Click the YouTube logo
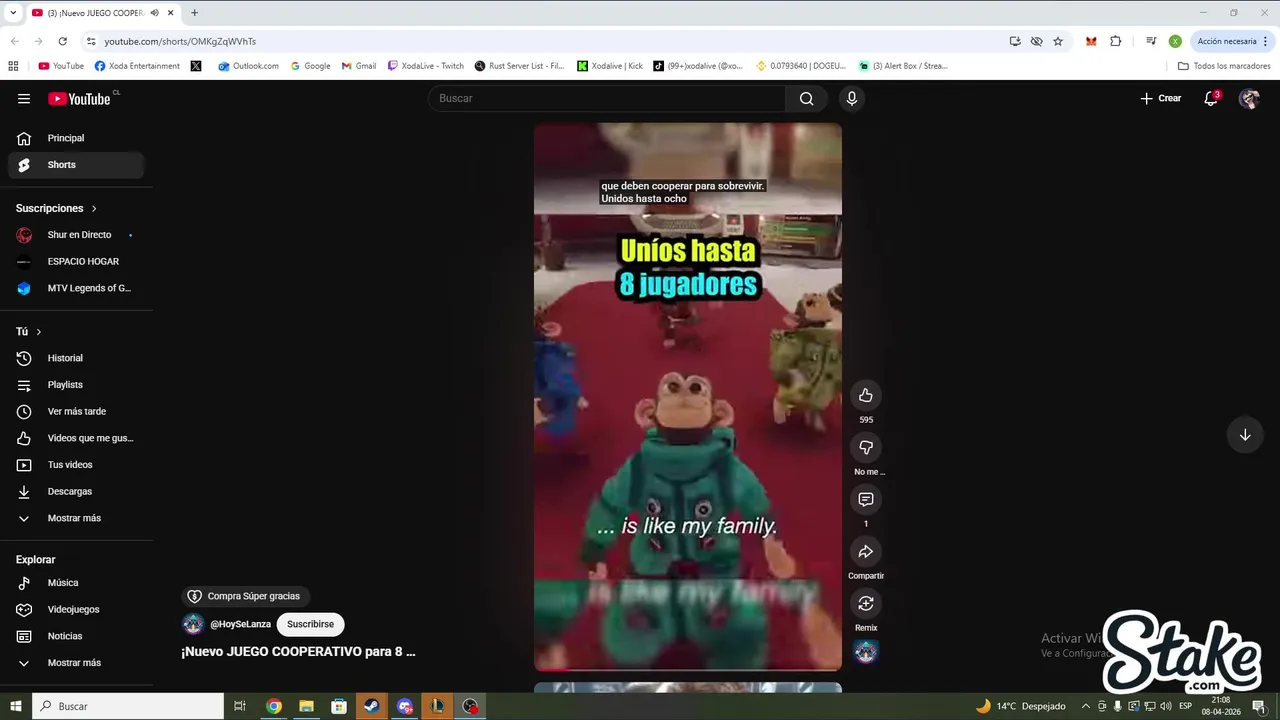Image resolution: width=1280 pixels, height=720 pixels. point(80,98)
